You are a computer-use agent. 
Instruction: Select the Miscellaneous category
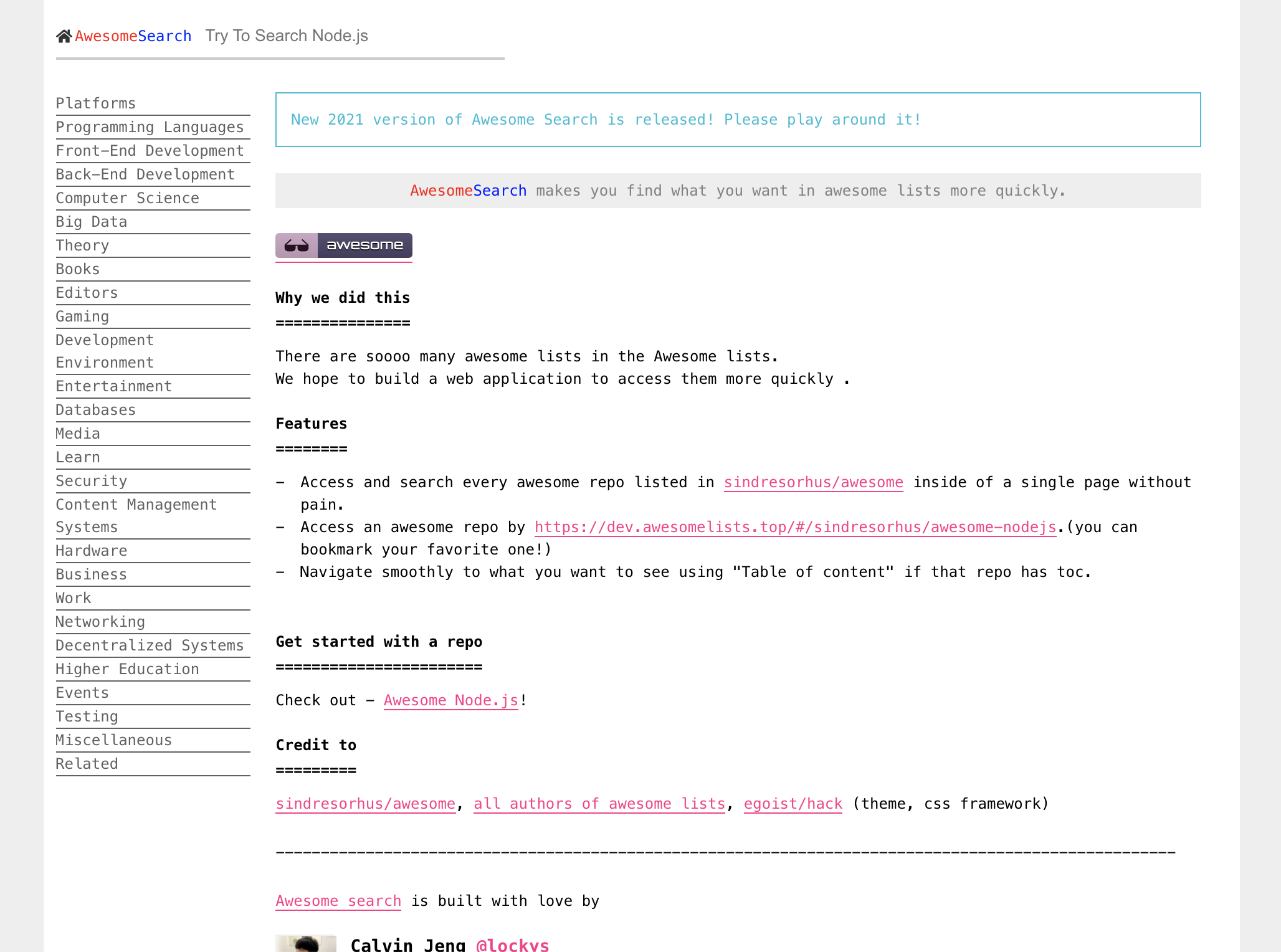click(x=113, y=740)
